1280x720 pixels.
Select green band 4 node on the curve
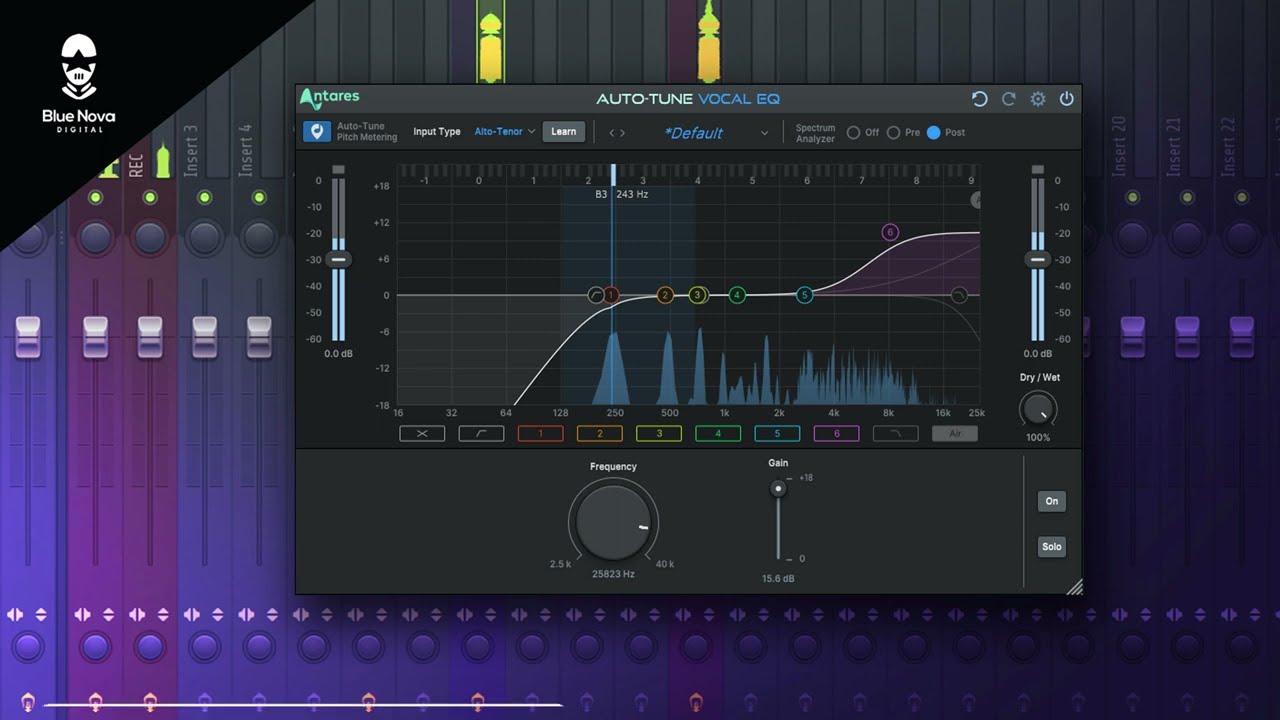coord(737,295)
